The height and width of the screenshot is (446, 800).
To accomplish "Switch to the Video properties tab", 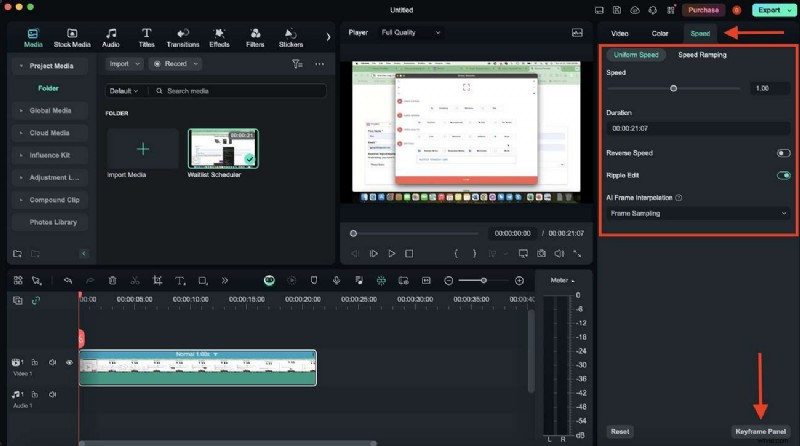I will (x=619, y=33).
